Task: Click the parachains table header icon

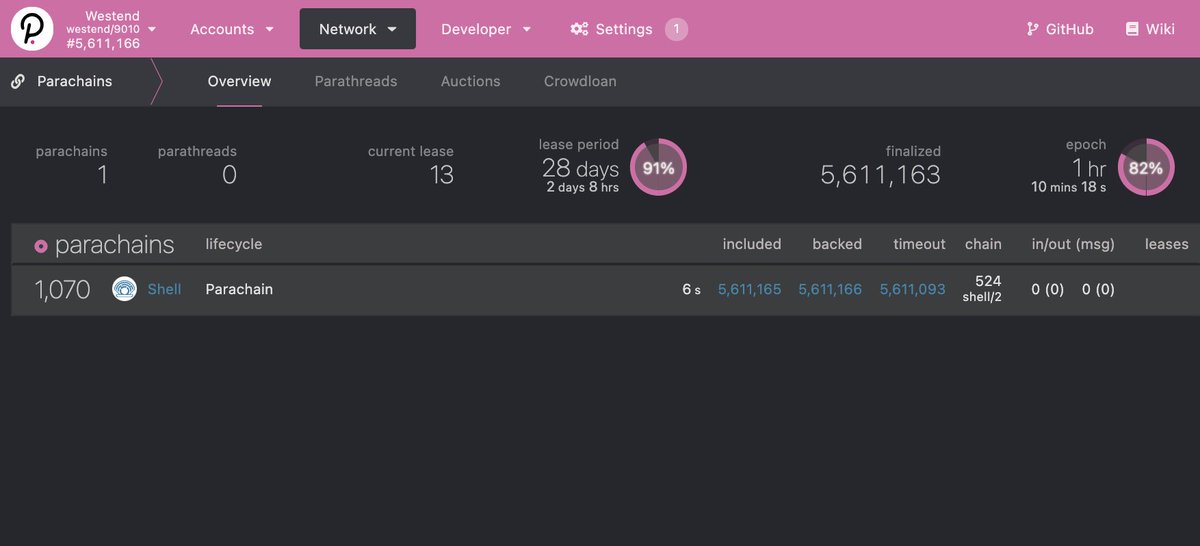Action: pos(41,246)
